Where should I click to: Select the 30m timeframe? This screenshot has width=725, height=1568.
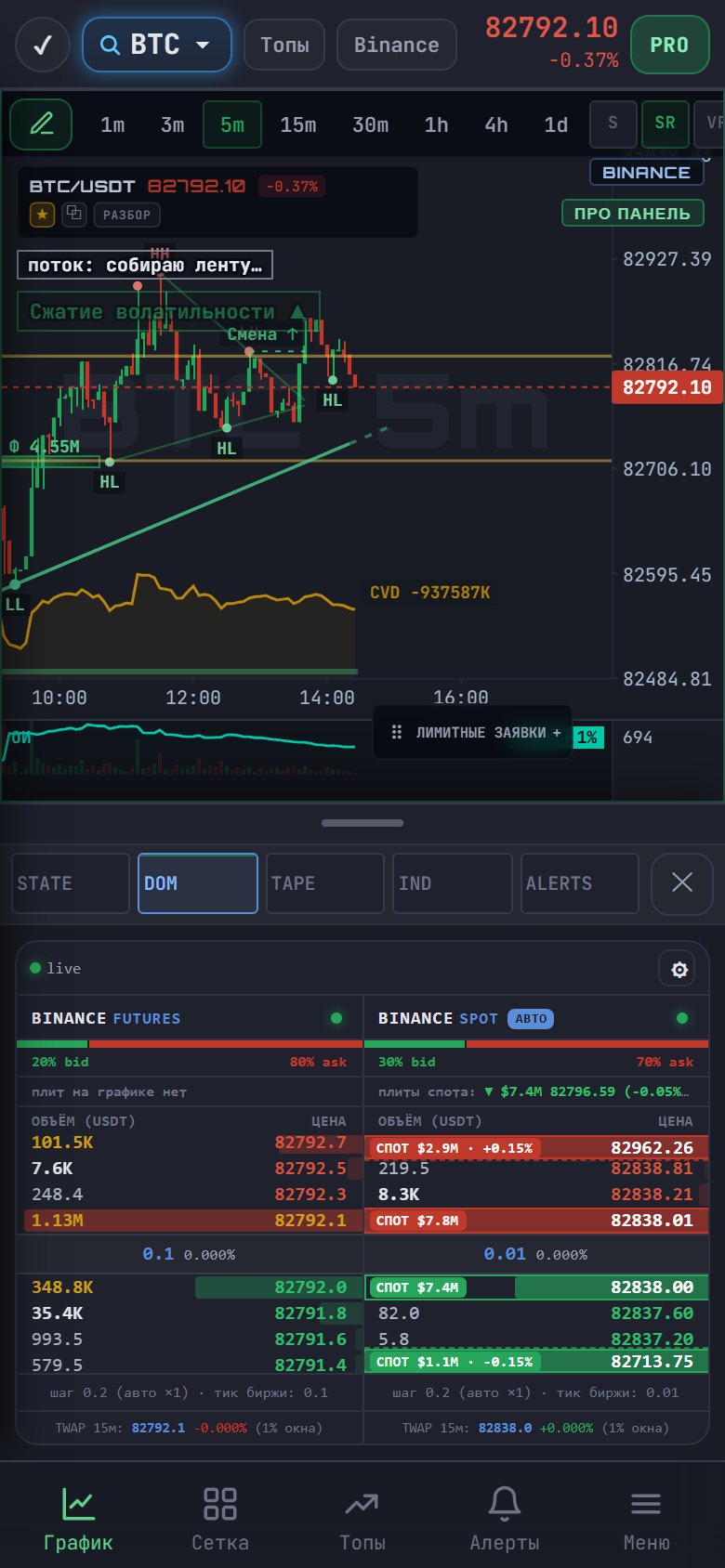click(370, 124)
